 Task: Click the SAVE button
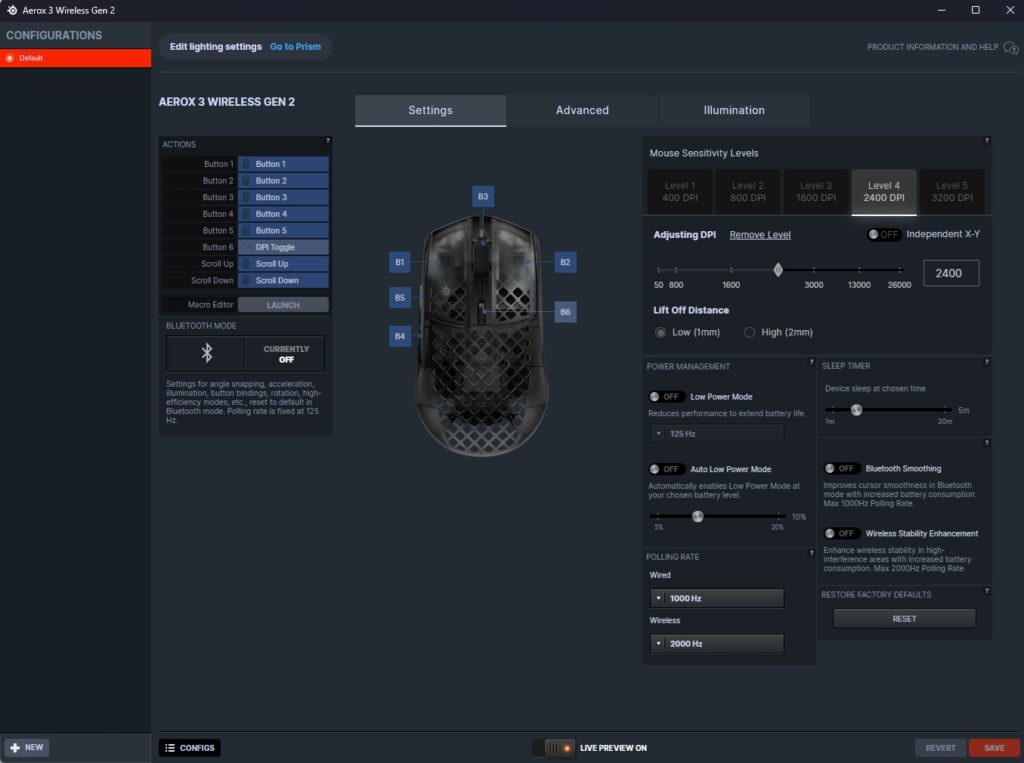(x=994, y=748)
